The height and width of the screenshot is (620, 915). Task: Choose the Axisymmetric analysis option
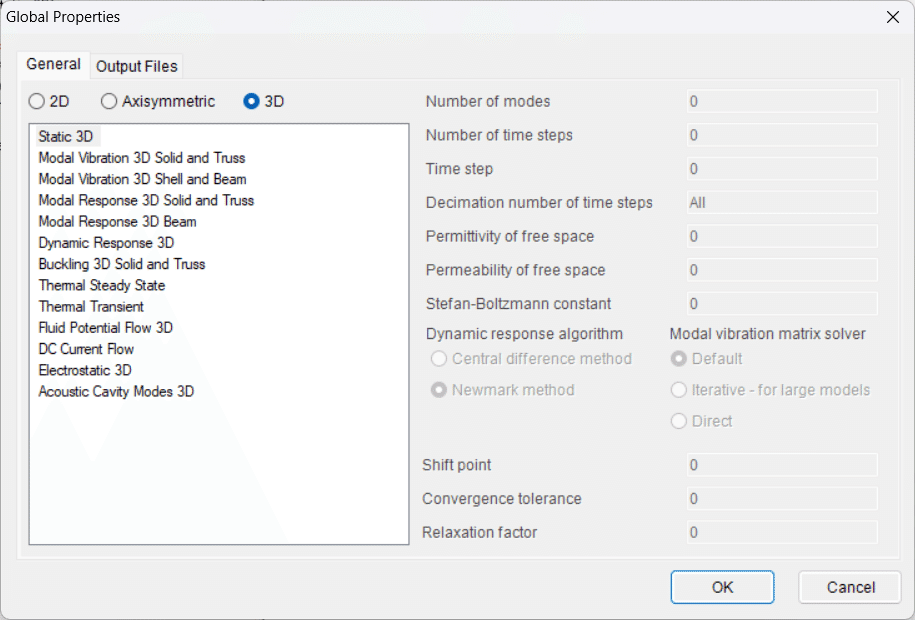pyautogui.click(x=110, y=101)
